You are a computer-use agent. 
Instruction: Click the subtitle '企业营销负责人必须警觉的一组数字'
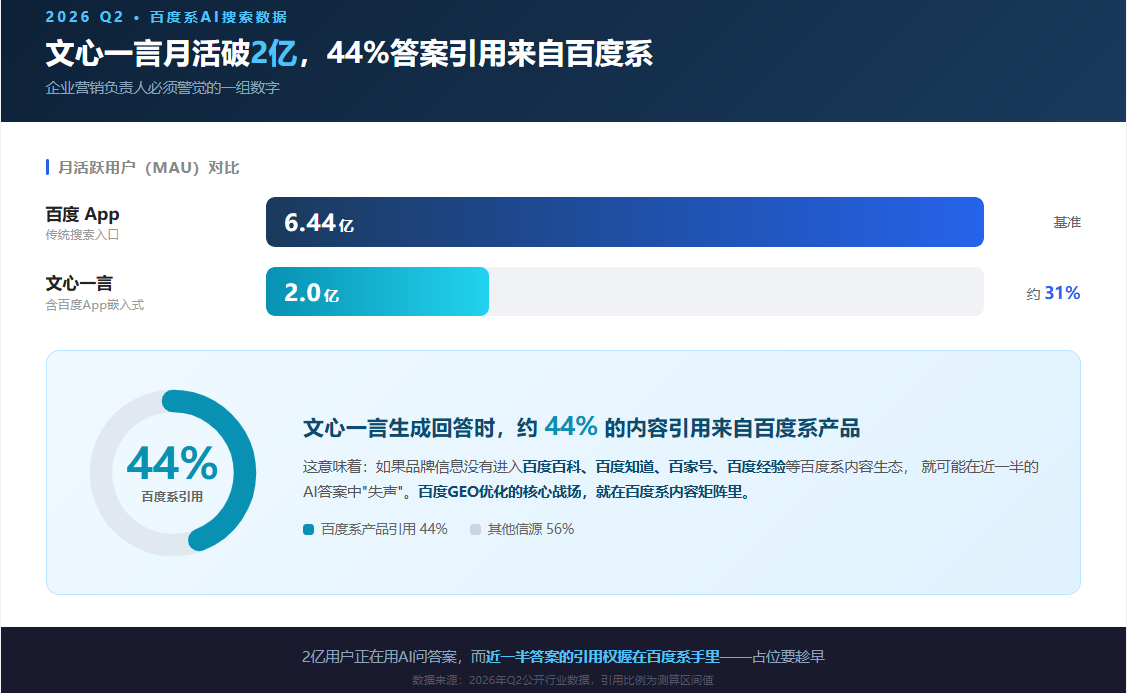tap(162, 88)
